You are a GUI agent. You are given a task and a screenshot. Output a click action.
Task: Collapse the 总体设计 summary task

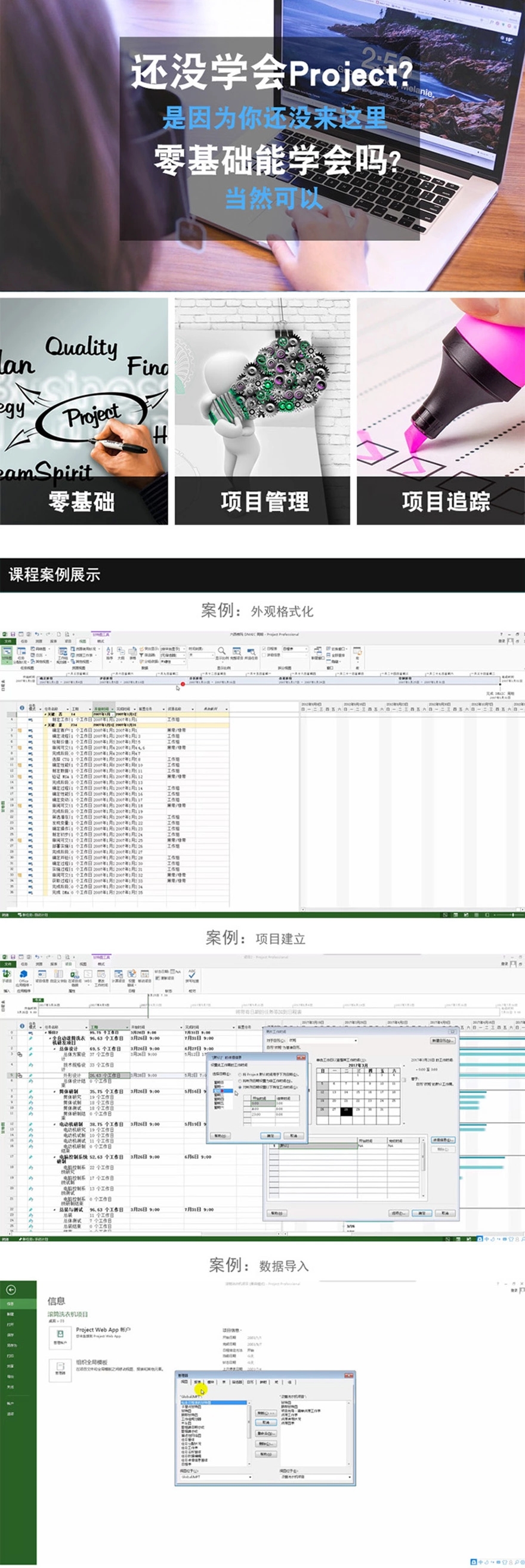[55, 1049]
